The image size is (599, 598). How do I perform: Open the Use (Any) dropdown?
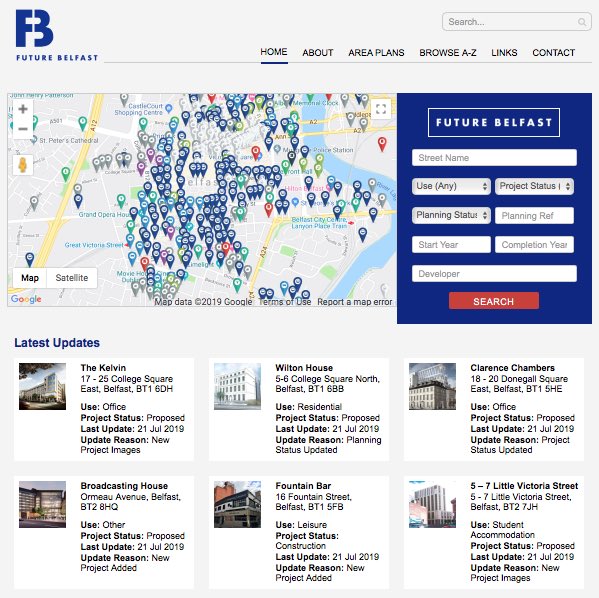pos(451,186)
